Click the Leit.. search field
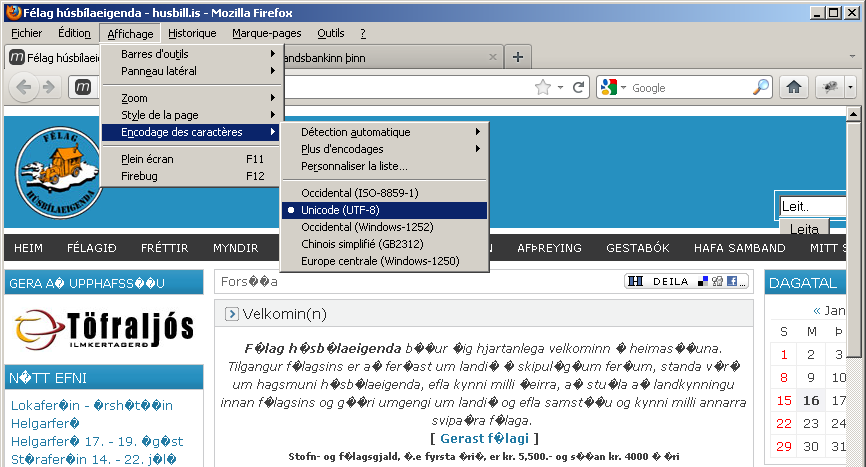Image resolution: width=866 pixels, height=467 pixels. (x=812, y=206)
